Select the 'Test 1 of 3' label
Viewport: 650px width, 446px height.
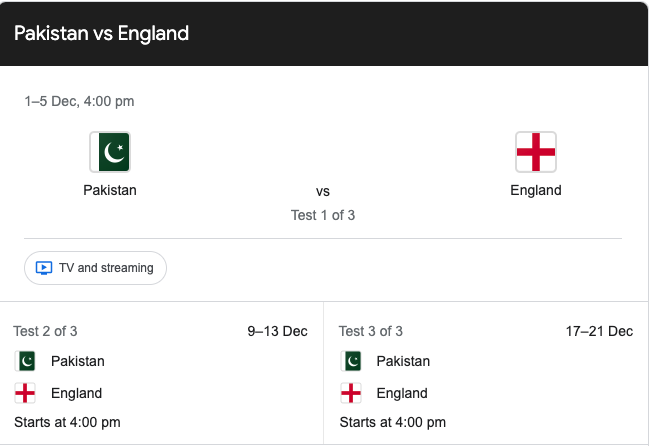click(x=323, y=214)
